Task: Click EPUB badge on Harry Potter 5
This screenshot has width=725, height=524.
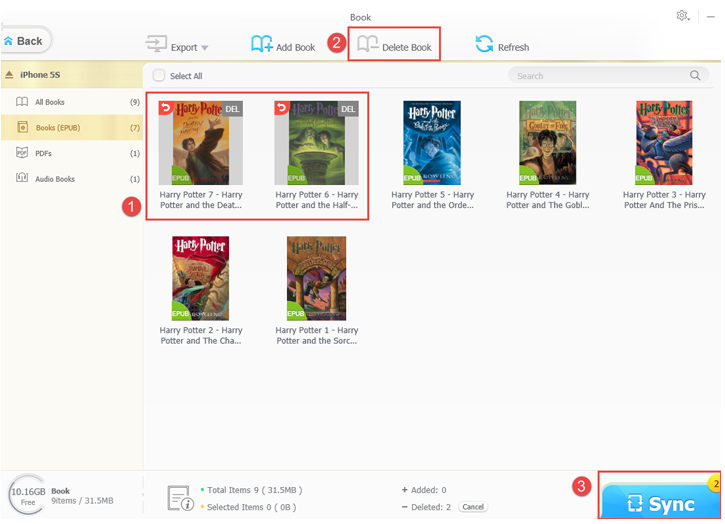Action: (412, 177)
